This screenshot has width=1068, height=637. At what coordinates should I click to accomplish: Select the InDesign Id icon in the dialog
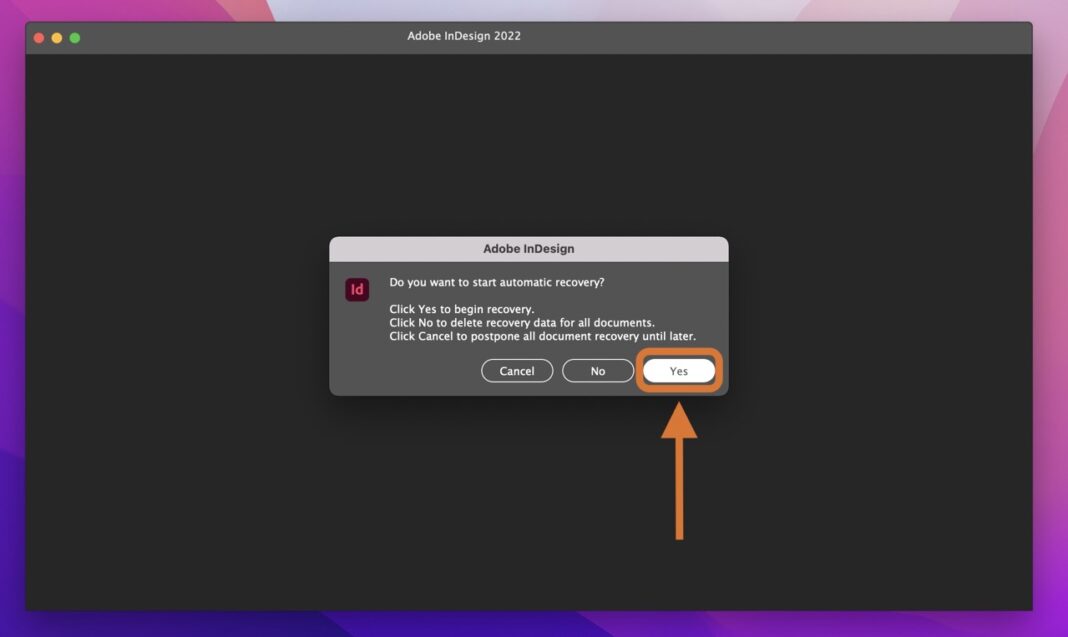pyautogui.click(x=357, y=289)
